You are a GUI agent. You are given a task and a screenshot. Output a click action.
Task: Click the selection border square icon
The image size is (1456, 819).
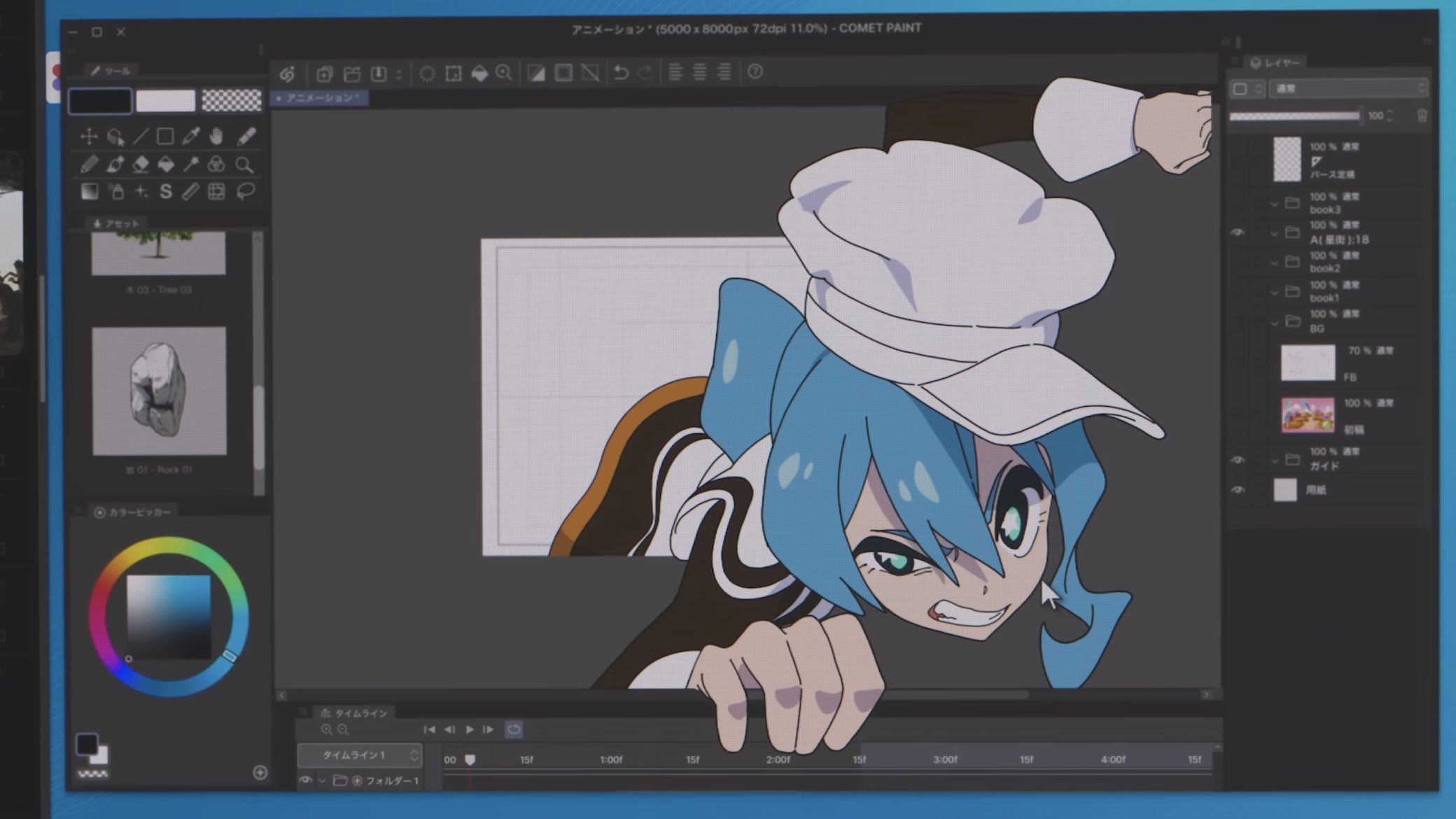563,72
